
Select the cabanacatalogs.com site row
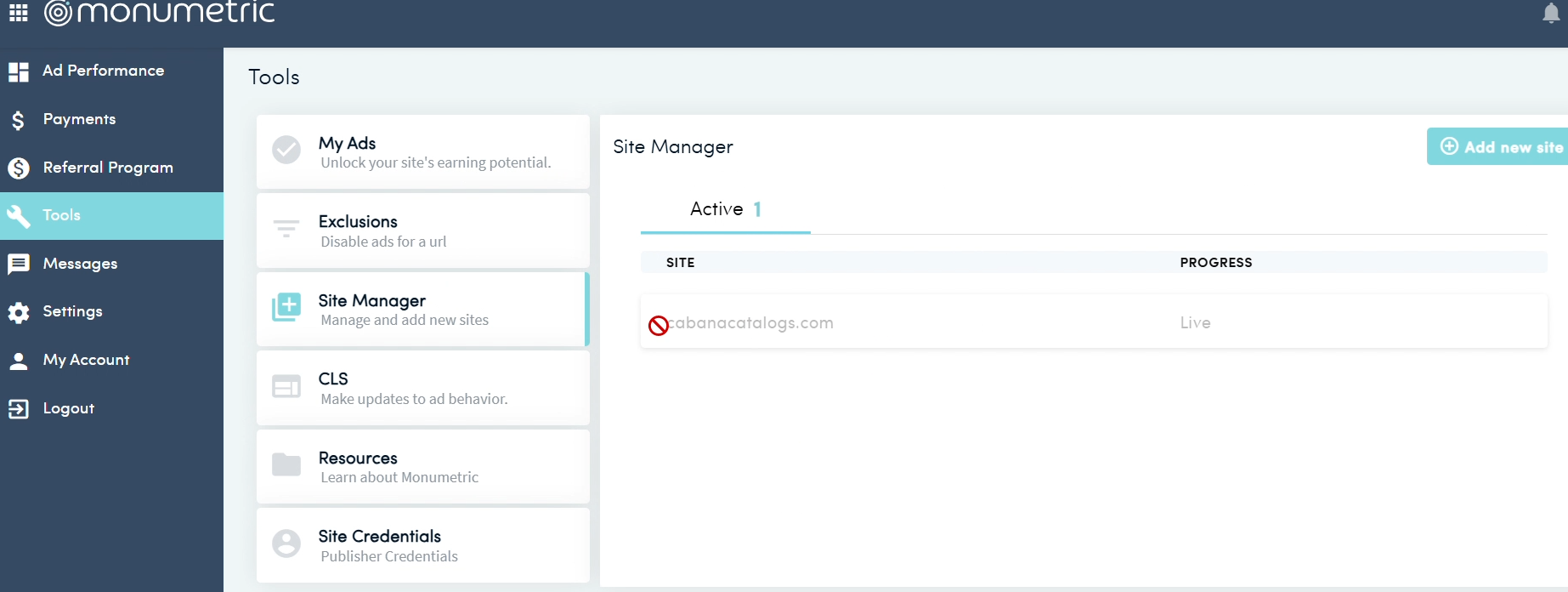click(1094, 322)
